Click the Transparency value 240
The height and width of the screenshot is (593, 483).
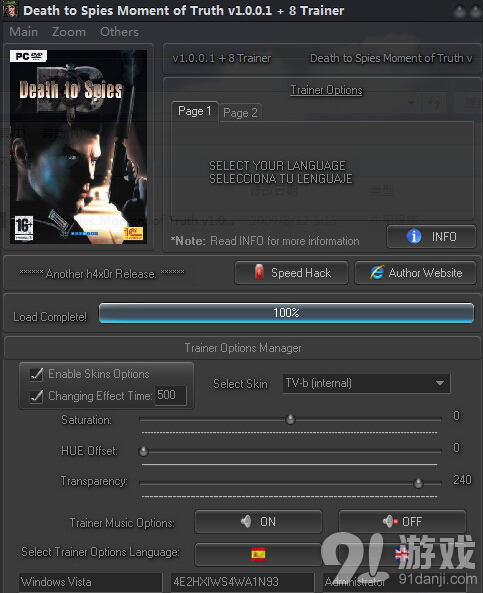[462, 480]
